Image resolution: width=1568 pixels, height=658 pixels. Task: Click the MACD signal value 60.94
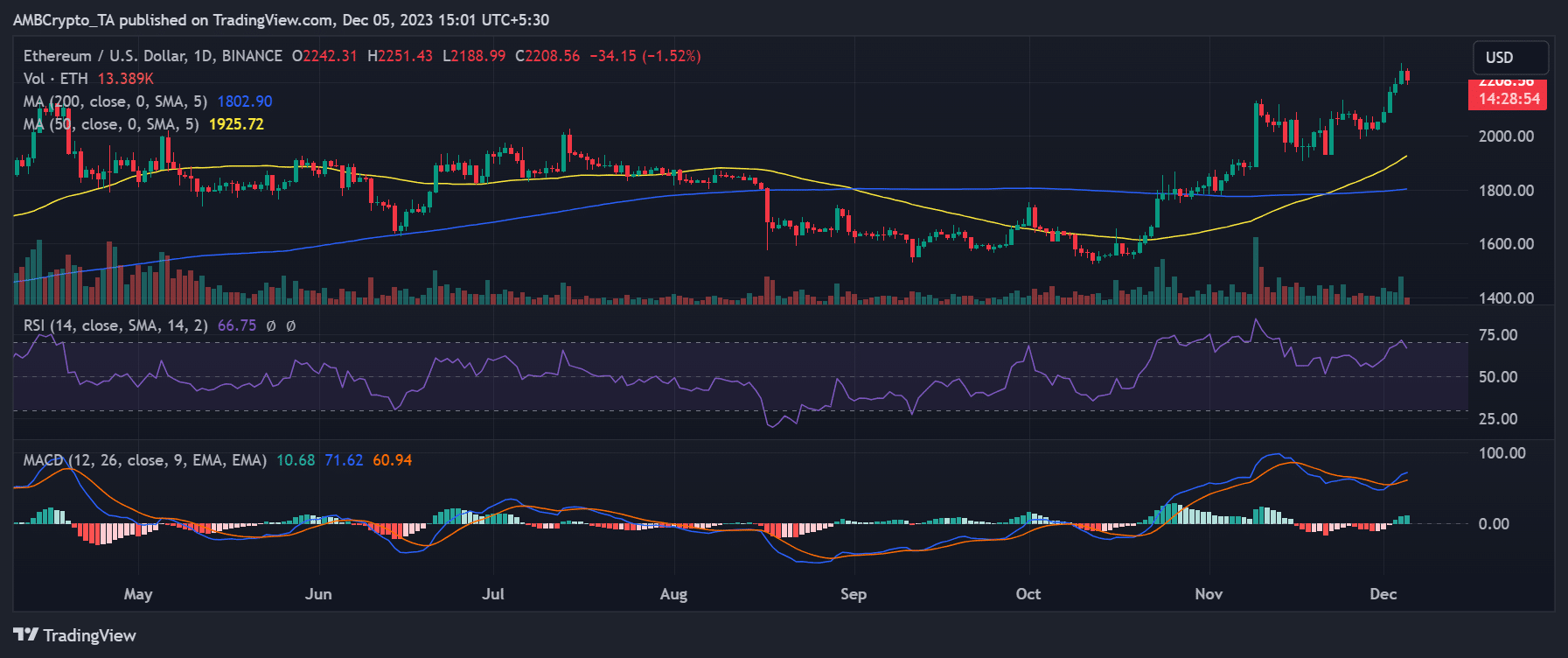pyautogui.click(x=393, y=460)
